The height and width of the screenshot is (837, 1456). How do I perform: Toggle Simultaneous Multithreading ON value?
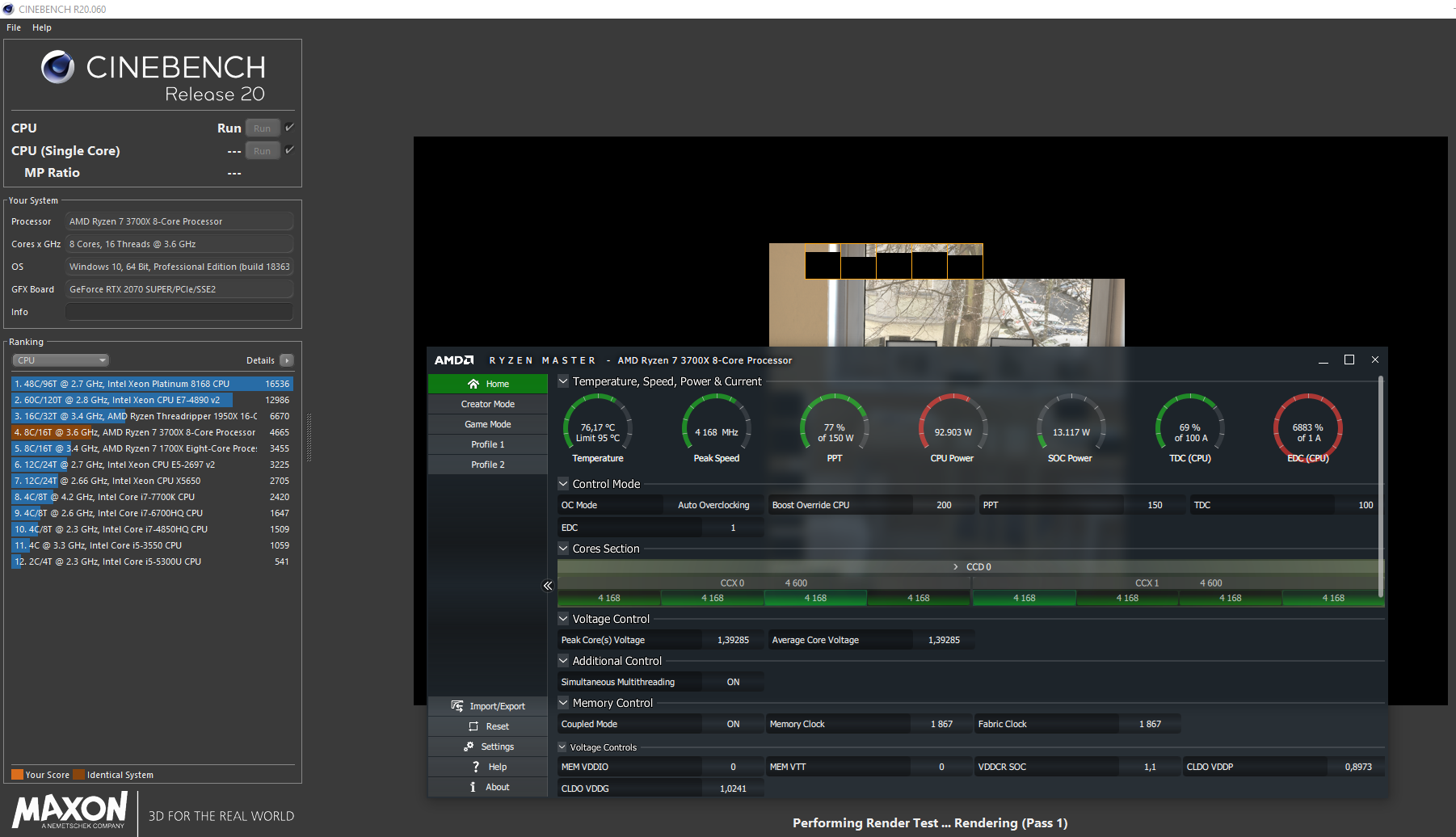coord(733,682)
